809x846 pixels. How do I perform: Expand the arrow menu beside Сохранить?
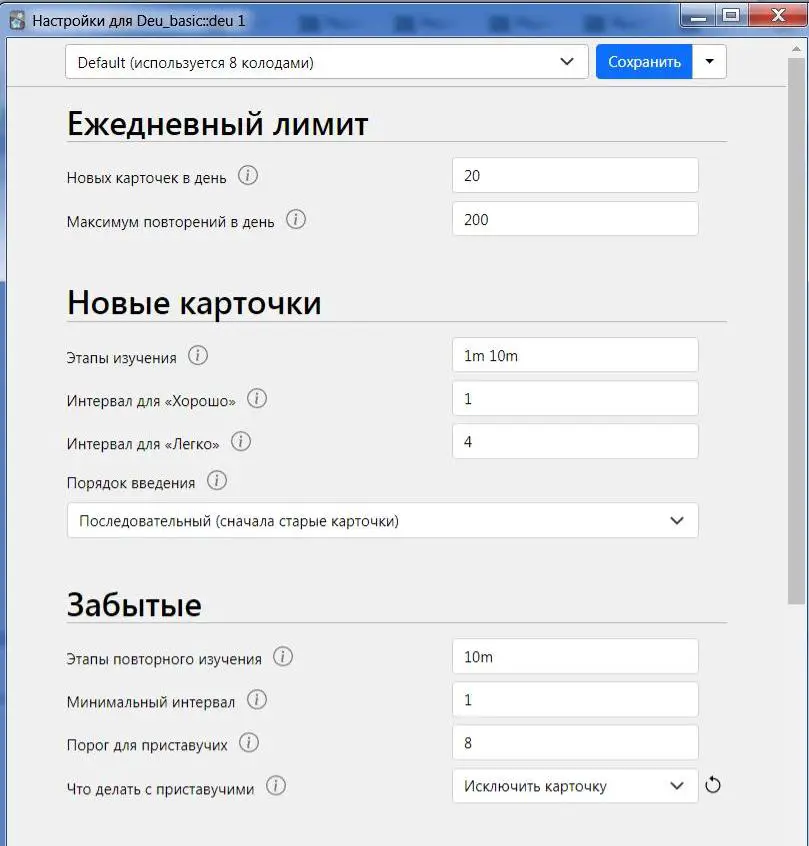point(709,62)
